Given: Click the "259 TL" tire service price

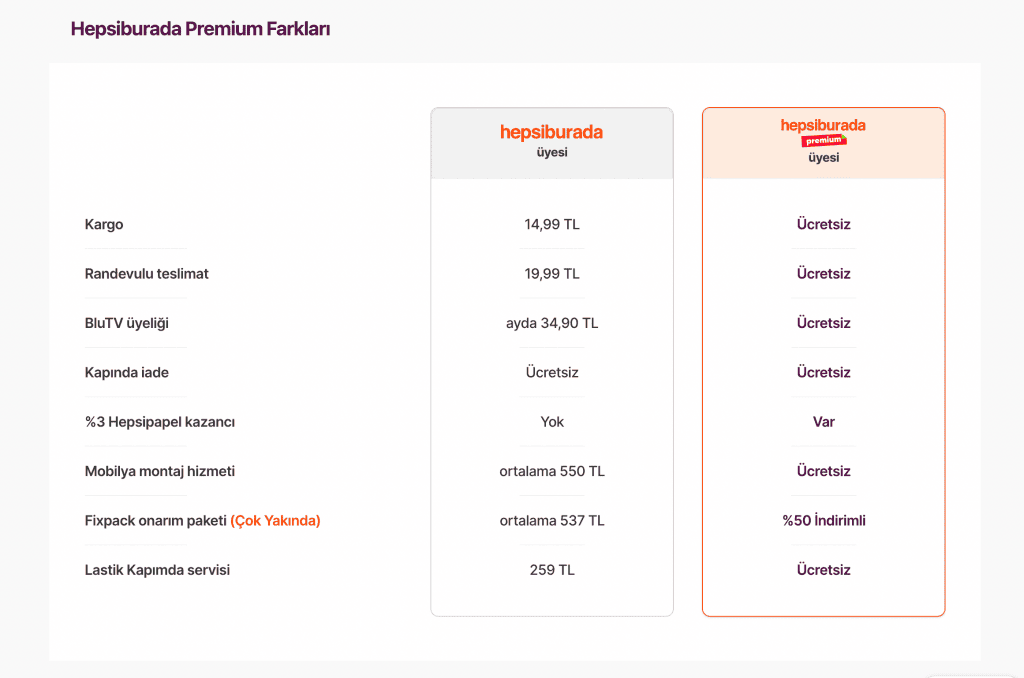Looking at the screenshot, I should point(552,570).
